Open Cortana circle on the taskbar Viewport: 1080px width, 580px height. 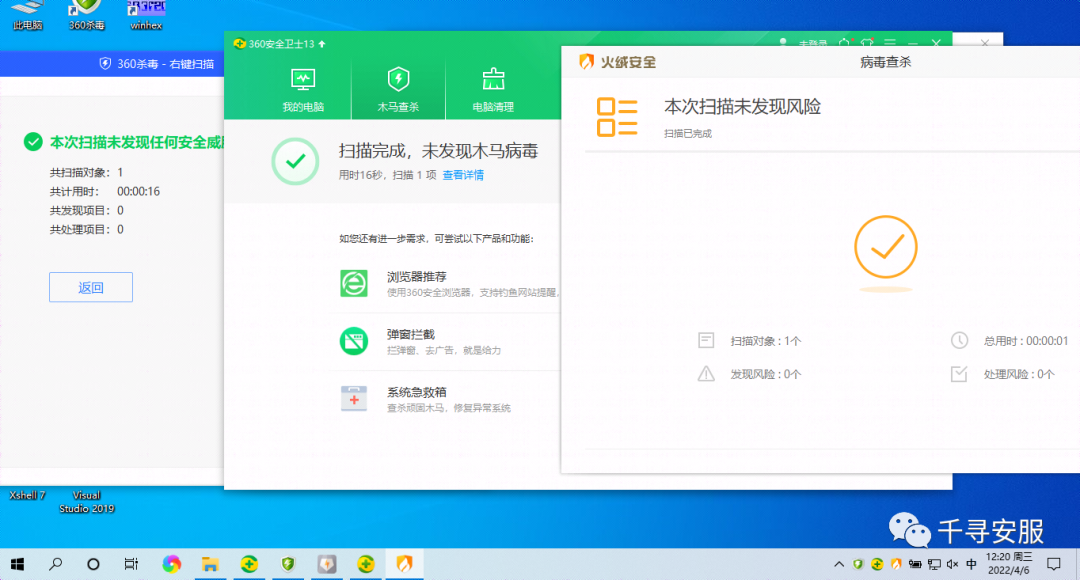[93, 564]
